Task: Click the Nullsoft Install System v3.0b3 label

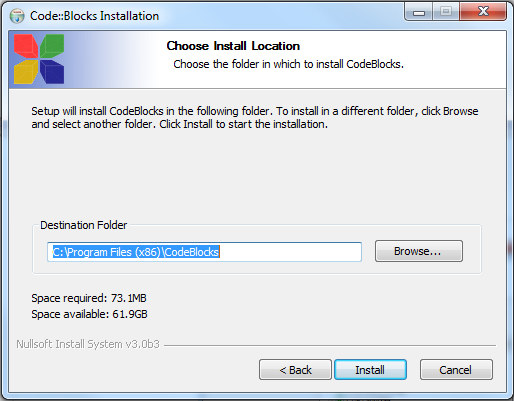Action: [88, 344]
